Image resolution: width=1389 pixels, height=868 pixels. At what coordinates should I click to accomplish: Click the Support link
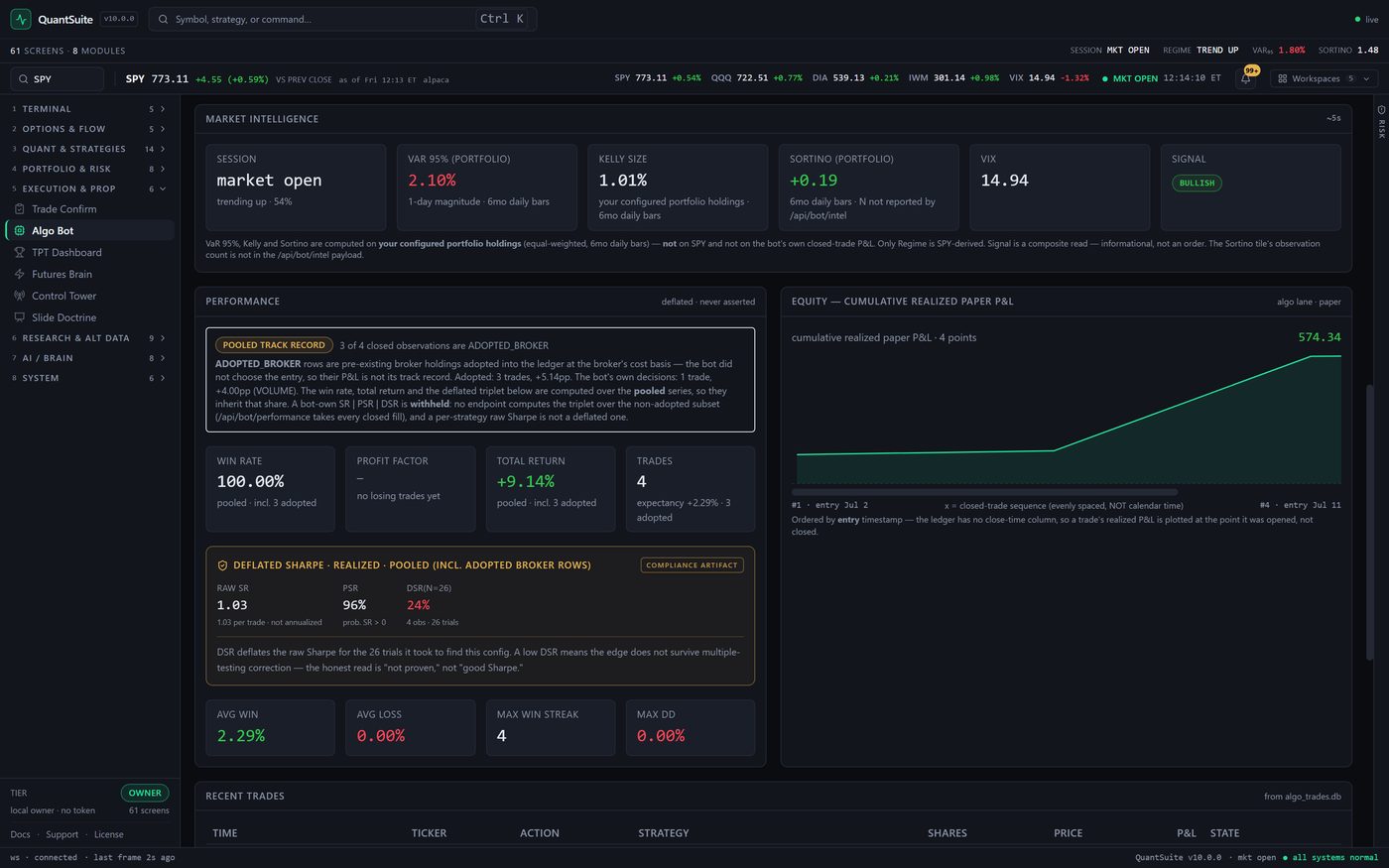coord(62,835)
